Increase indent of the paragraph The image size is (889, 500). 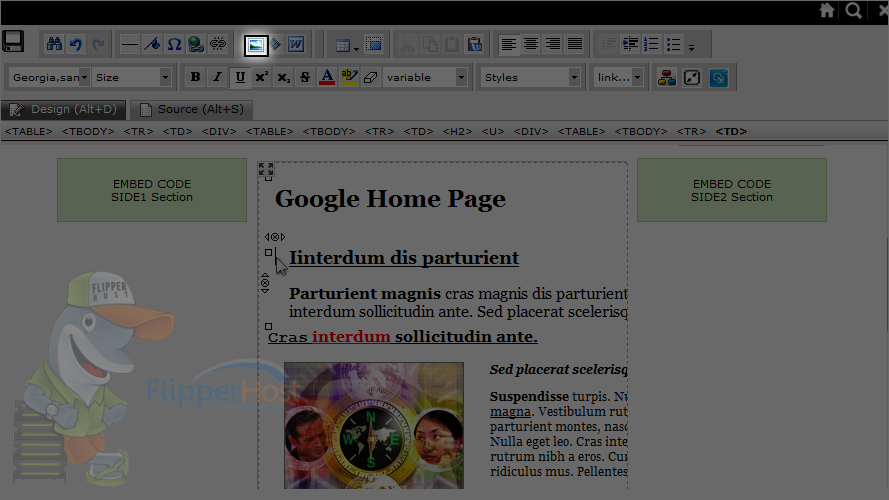(x=629, y=44)
